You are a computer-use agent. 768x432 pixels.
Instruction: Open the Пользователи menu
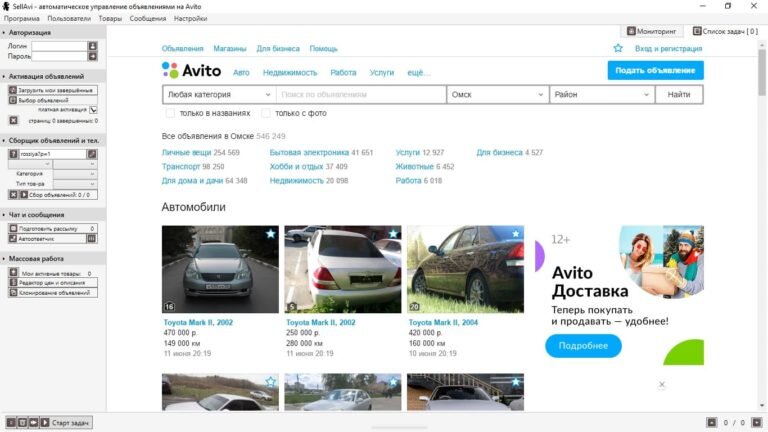coord(69,19)
